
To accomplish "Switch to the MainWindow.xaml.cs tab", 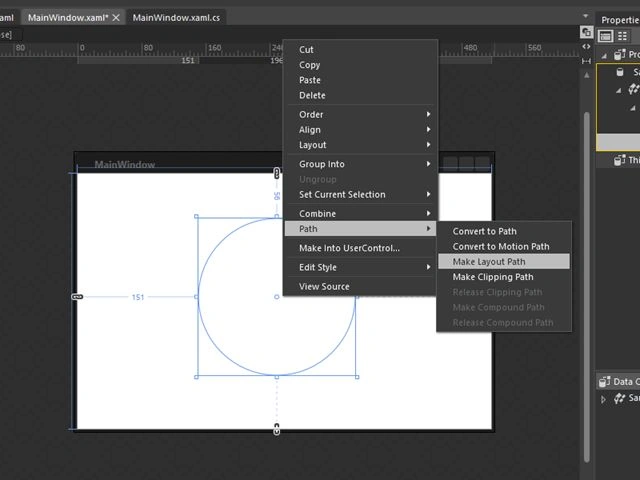I will [176, 18].
